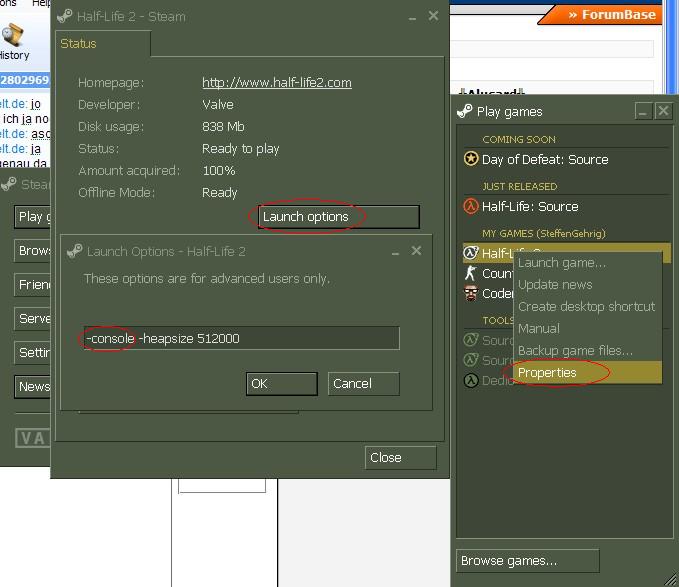Minimize the Half-Life 2 - Steam window
The image size is (679, 587).
pyautogui.click(x=412, y=17)
